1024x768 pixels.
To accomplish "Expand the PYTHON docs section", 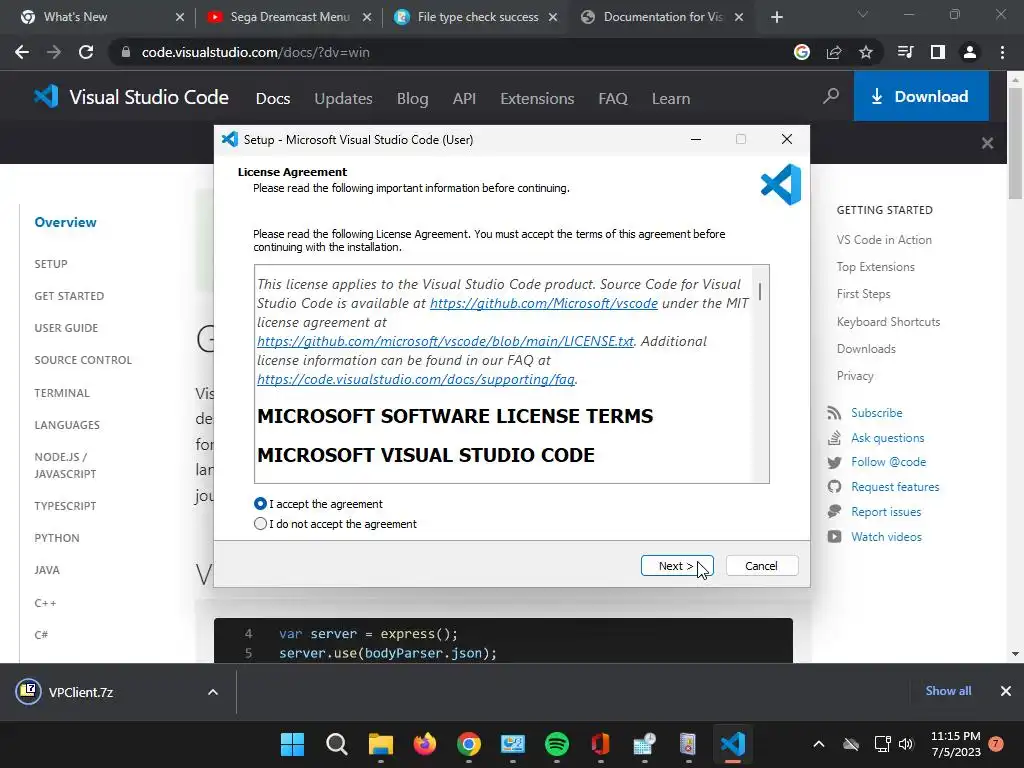I will (57, 537).
